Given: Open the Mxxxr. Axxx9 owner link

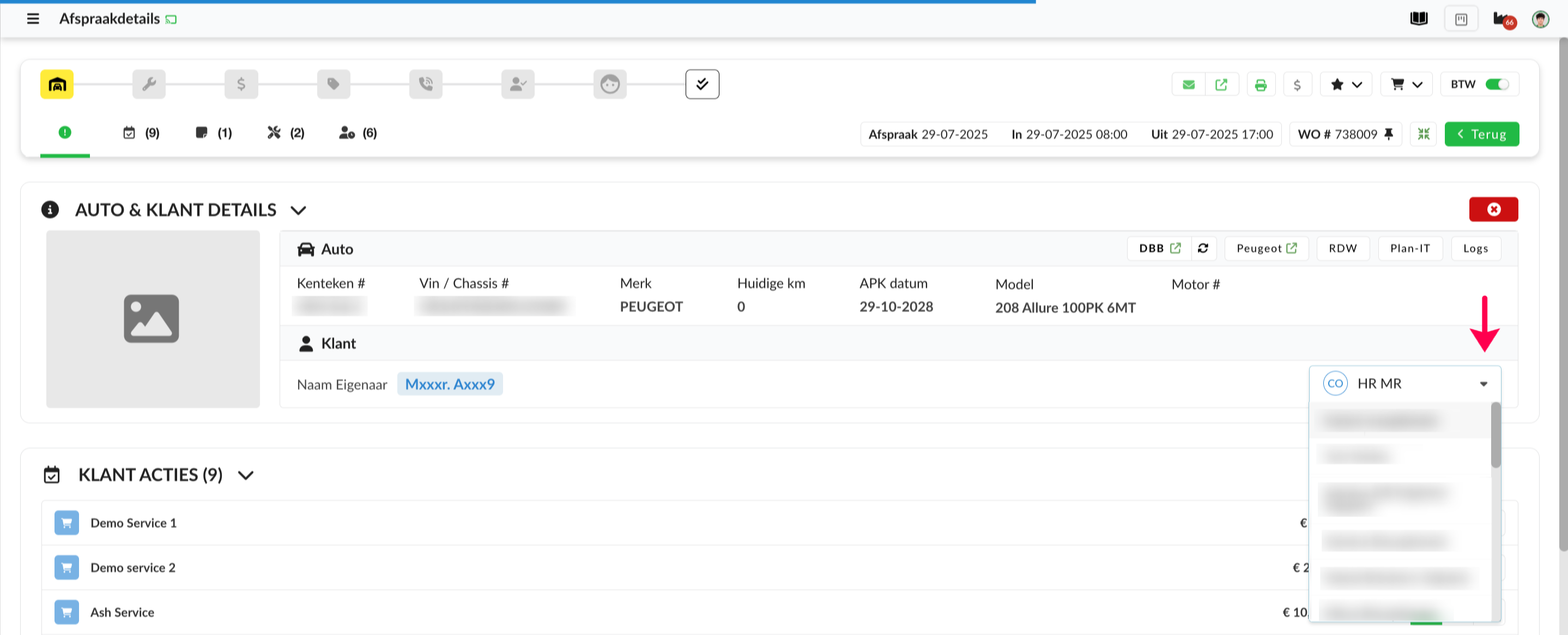Looking at the screenshot, I should click(x=450, y=384).
